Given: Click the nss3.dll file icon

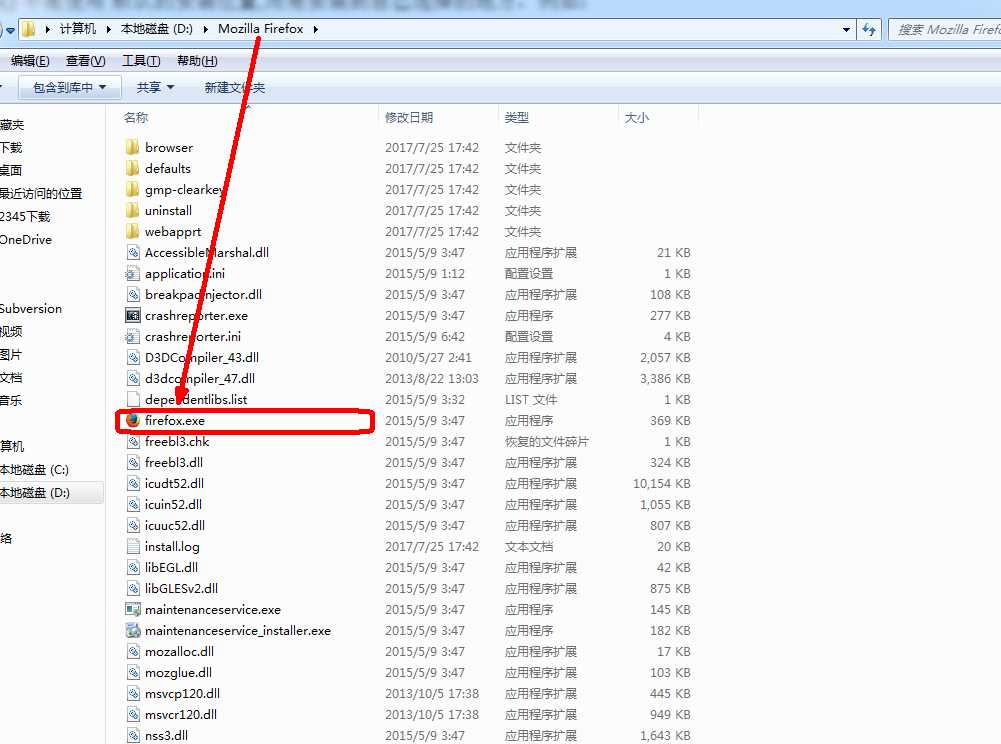Looking at the screenshot, I should tap(132, 735).
